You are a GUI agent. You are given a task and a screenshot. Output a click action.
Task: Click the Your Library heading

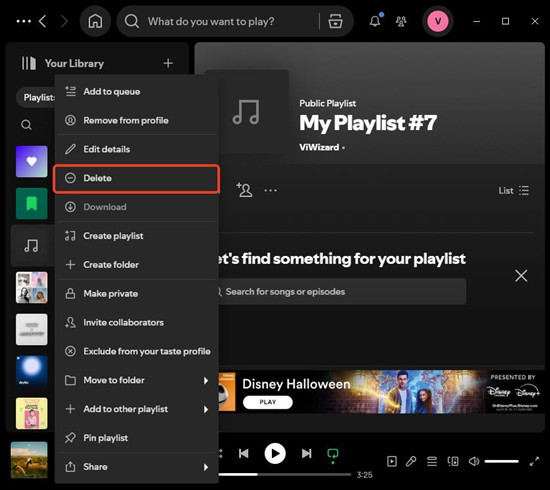[74, 63]
